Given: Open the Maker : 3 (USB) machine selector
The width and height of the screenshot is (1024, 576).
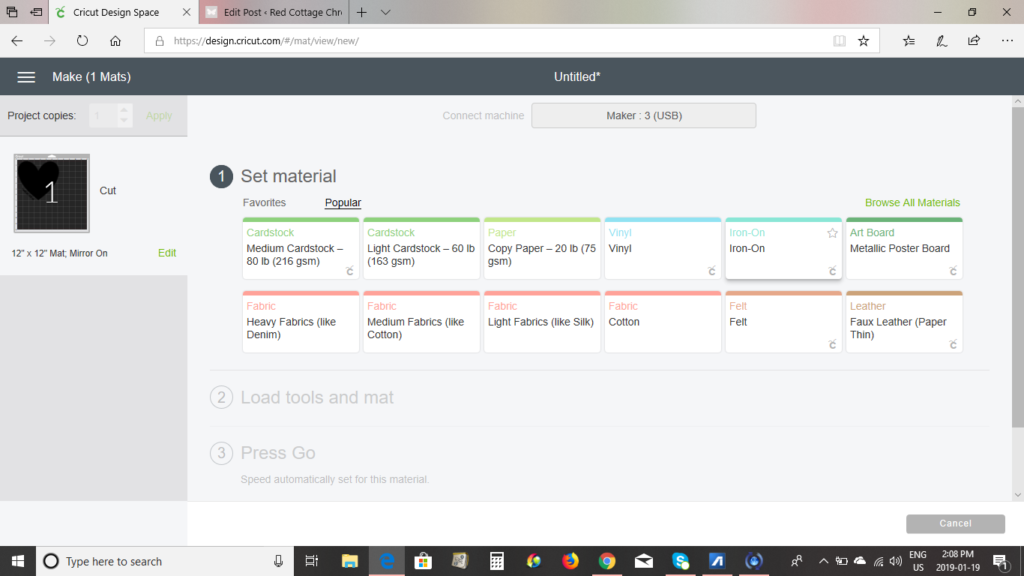Looking at the screenshot, I should (643, 116).
